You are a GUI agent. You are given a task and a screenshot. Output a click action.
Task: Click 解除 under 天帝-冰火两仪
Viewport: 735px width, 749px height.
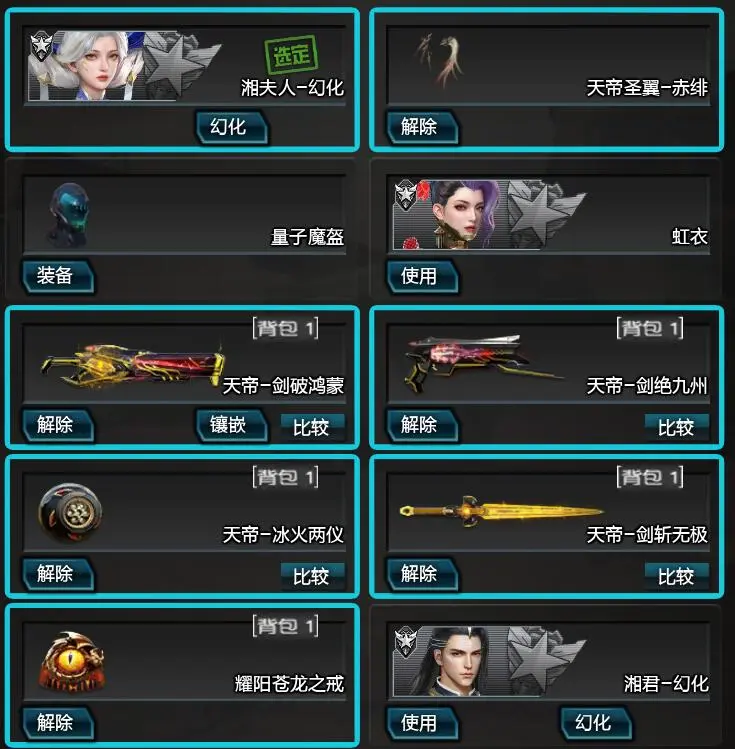click(x=58, y=573)
